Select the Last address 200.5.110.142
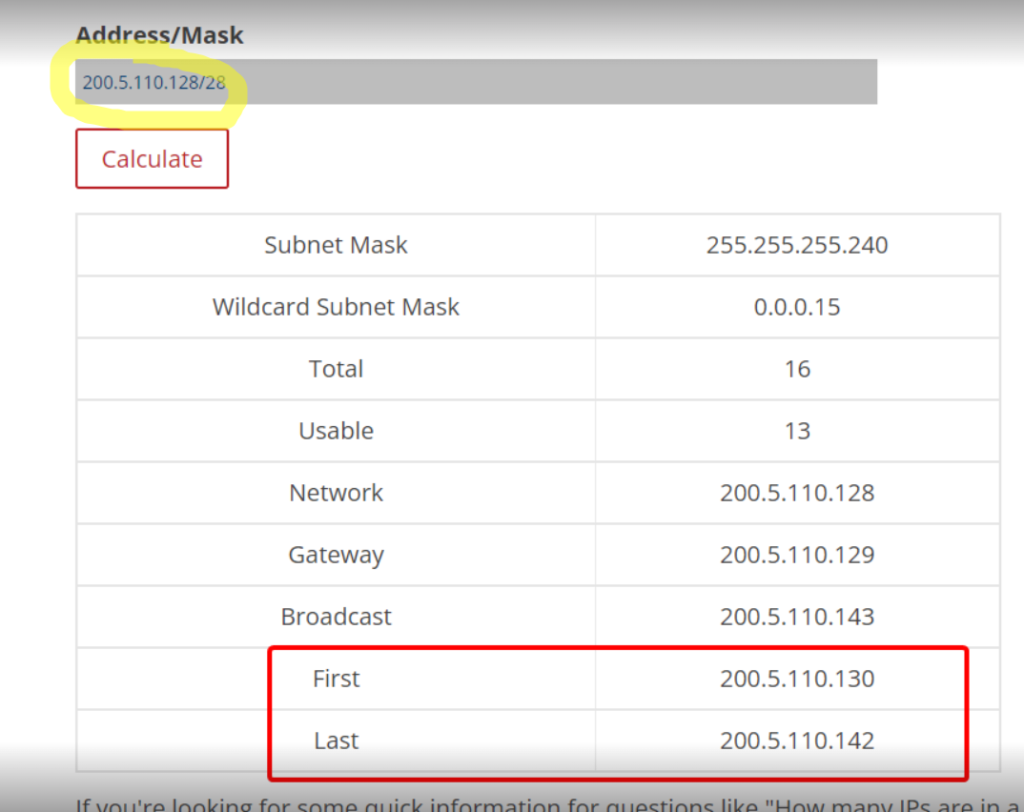Viewport: 1024px width, 812px height. pyautogui.click(x=797, y=741)
